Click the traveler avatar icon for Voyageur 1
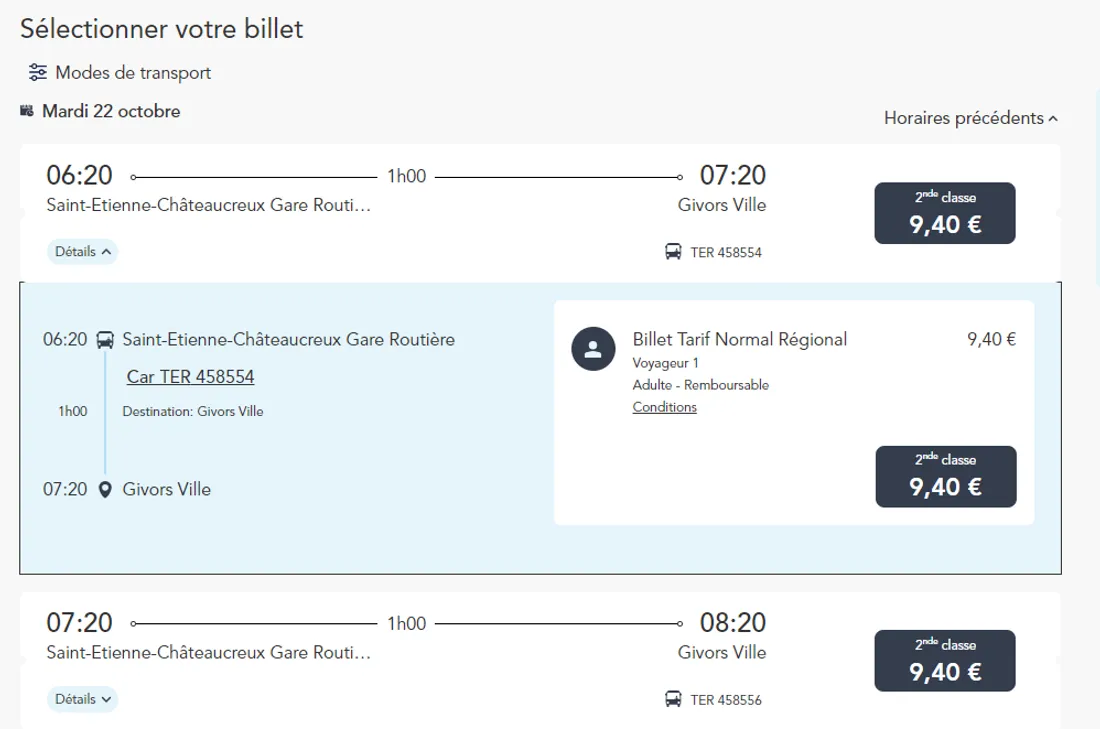 (592, 349)
